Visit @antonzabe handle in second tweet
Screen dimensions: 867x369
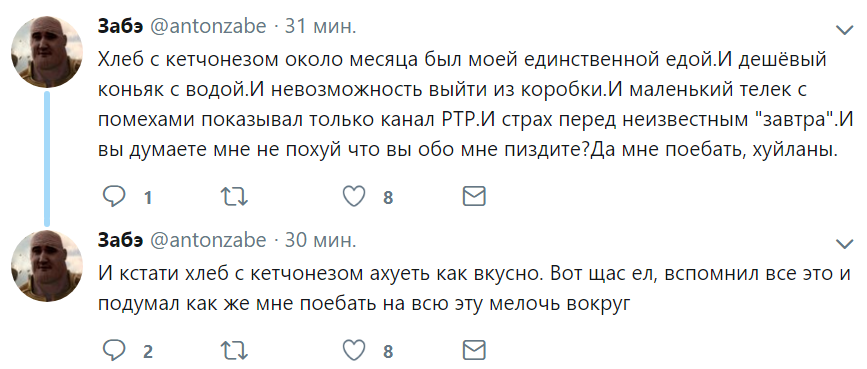coord(208,240)
